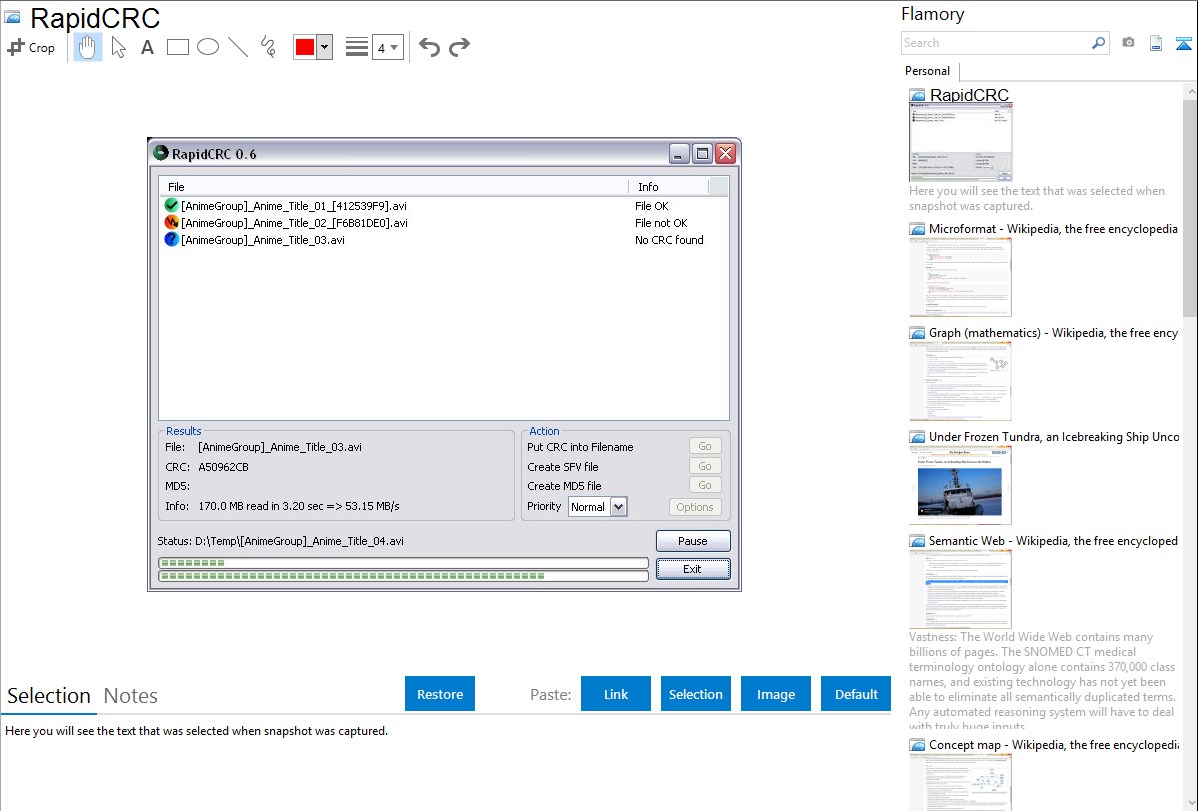Viewport: 1198px width, 811px height.
Task: Click the blue collapse panel icon
Action: pos(1183,43)
